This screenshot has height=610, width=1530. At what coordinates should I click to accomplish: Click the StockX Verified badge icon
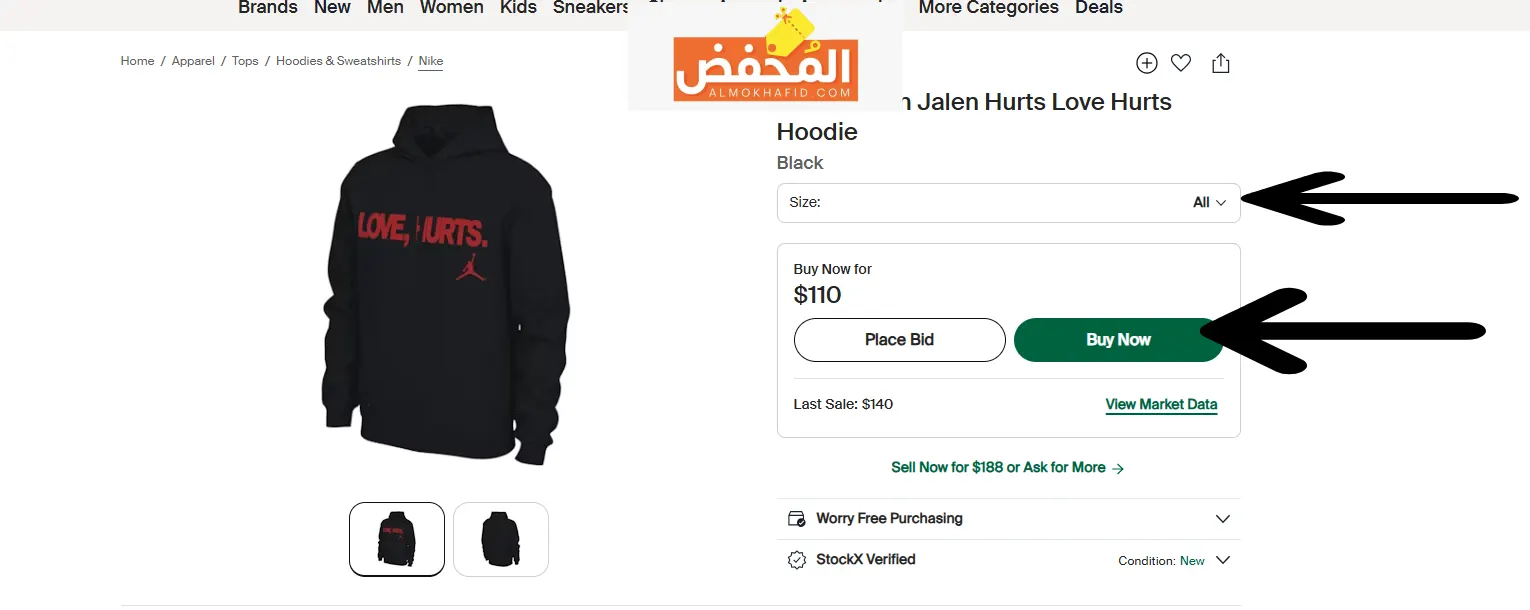pyautogui.click(x=797, y=560)
